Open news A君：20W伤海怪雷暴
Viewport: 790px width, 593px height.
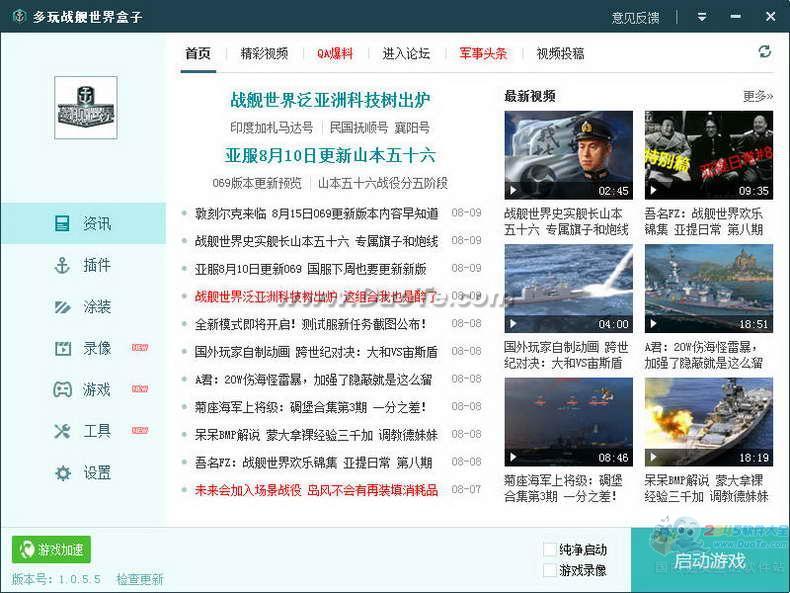point(313,379)
